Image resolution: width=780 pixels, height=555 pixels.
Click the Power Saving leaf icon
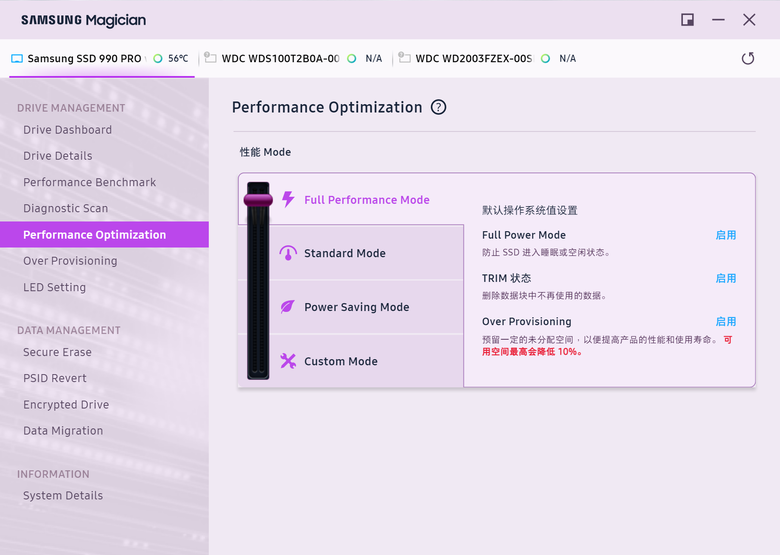coord(288,307)
